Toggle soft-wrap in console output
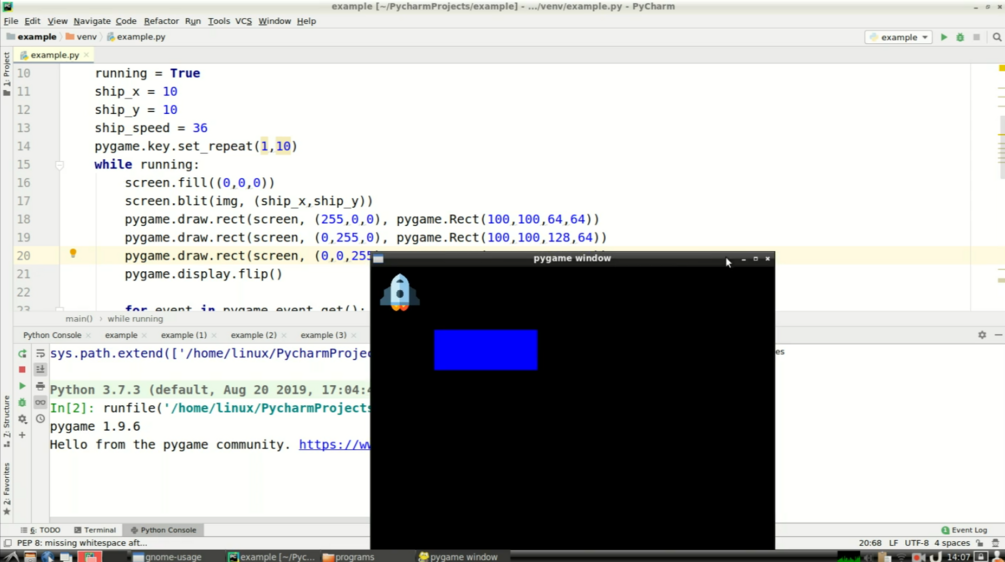The width and height of the screenshot is (1005, 562). pos(40,353)
